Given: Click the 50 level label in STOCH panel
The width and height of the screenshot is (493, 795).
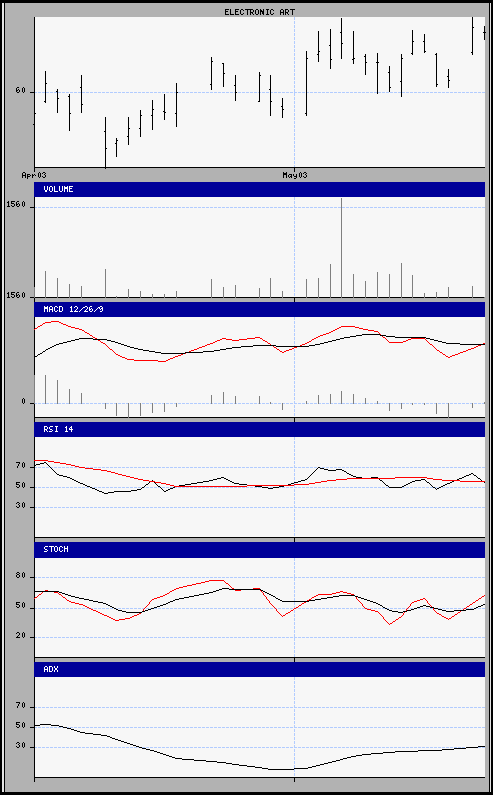Looking at the screenshot, I should 21,606.
